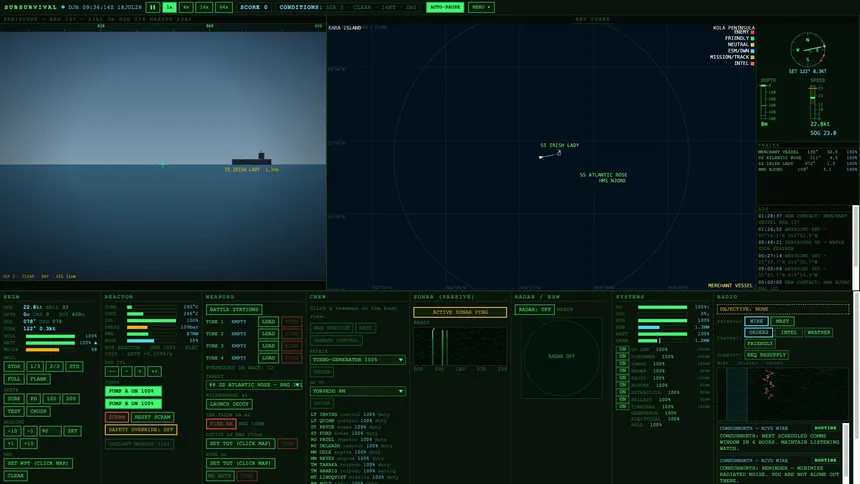Viewport: 860px width, 484px height.
Task: Load torpedo TUBE 1
Action: (268, 322)
